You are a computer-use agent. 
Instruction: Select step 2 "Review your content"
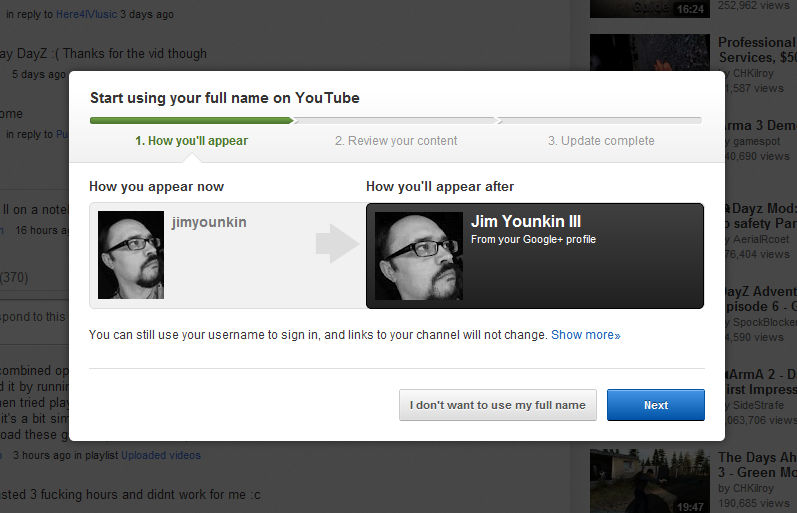(x=396, y=141)
